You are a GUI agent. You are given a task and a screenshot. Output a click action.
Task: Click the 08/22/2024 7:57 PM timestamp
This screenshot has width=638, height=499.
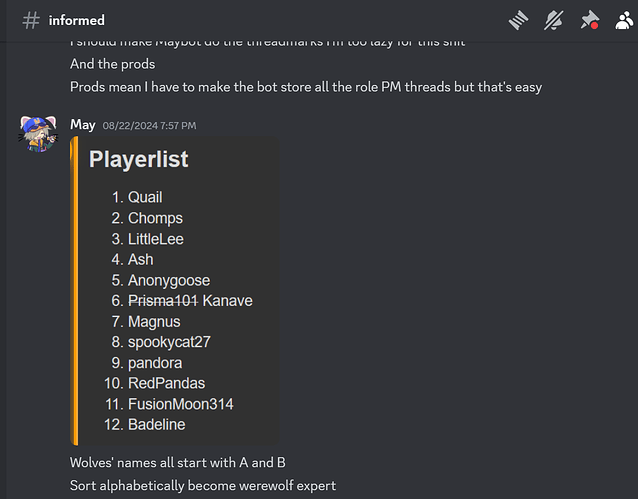tap(149, 125)
